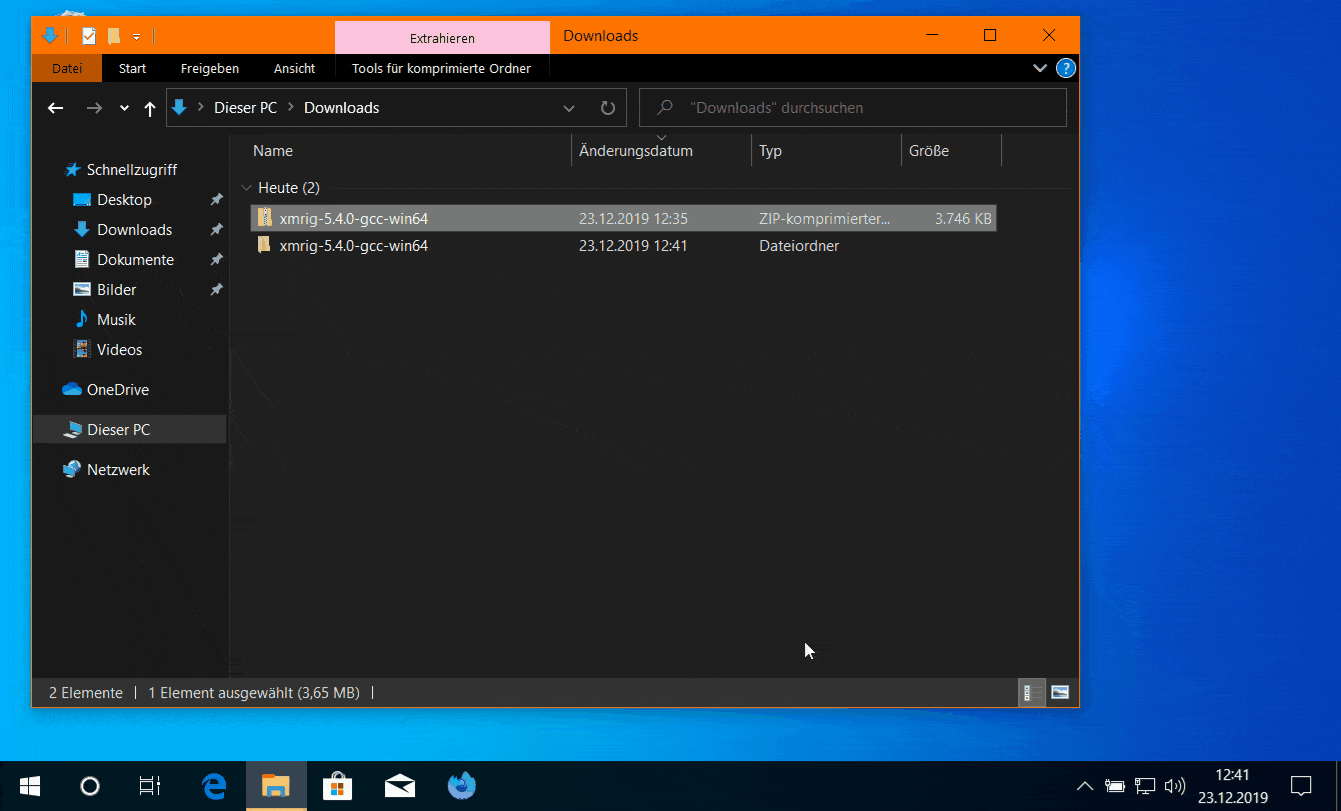The width and height of the screenshot is (1341, 811).
Task: Sort by the Änderungsdatum column header
Action: (661, 151)
